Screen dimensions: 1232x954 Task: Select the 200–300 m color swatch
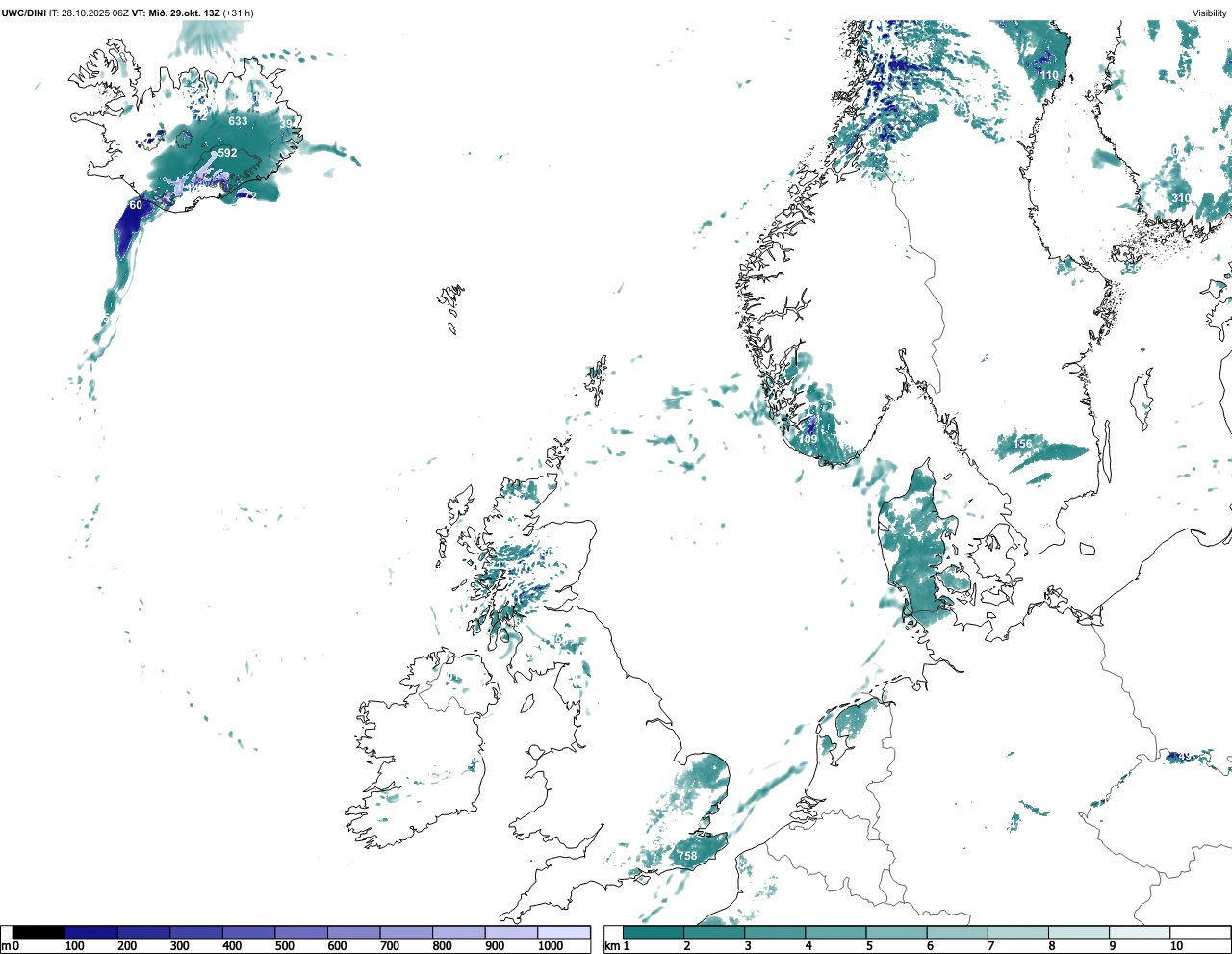click(143, 933)
